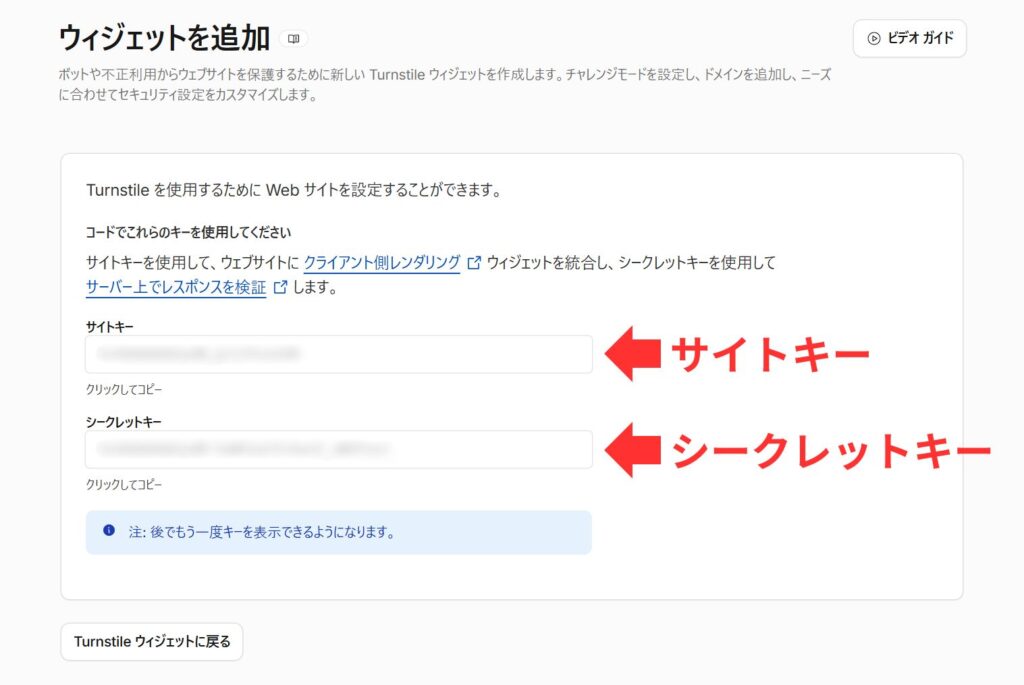Click the blue info icon in the note
Screen dimensions: 1024x685
[x=109, y=531]
